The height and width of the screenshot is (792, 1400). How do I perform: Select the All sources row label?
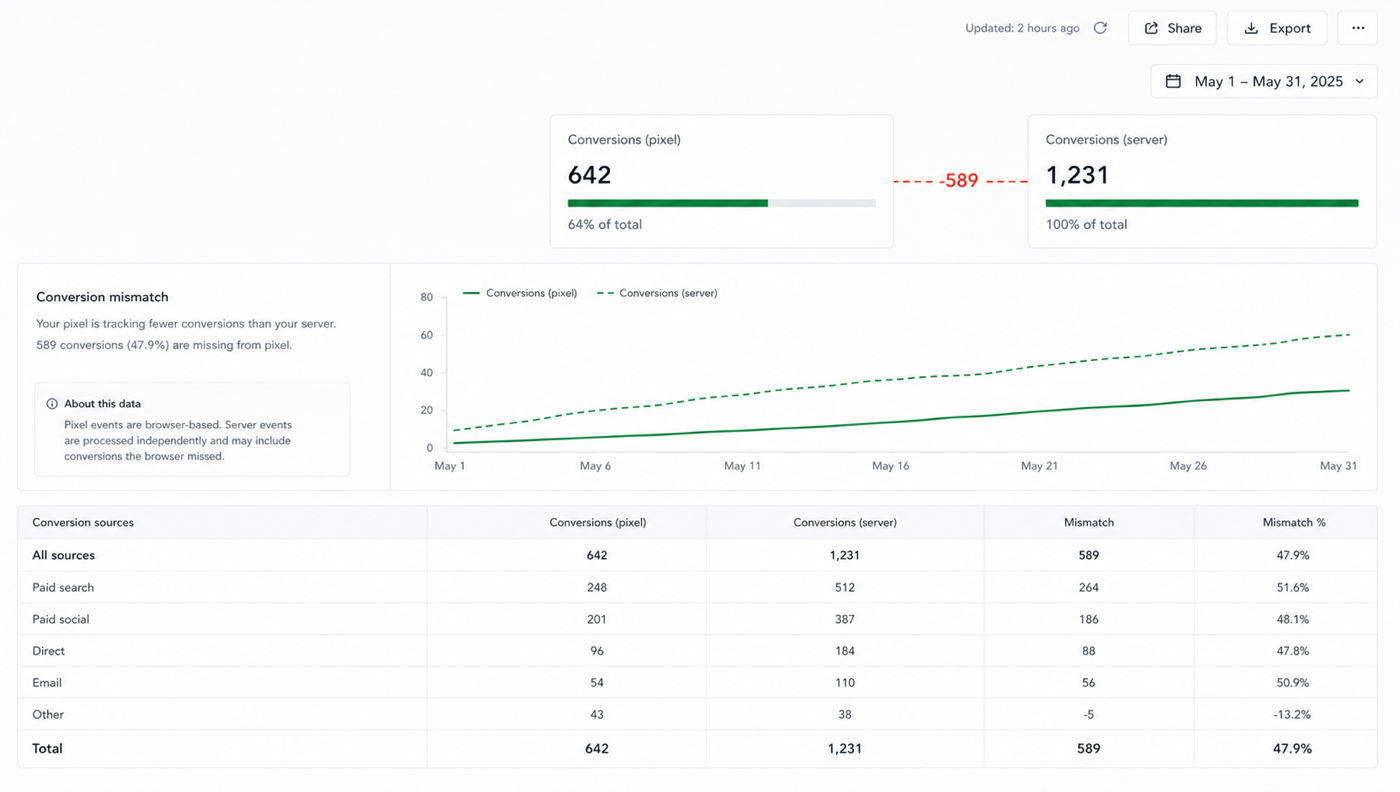pyautogui.click(x=63, y=555)
